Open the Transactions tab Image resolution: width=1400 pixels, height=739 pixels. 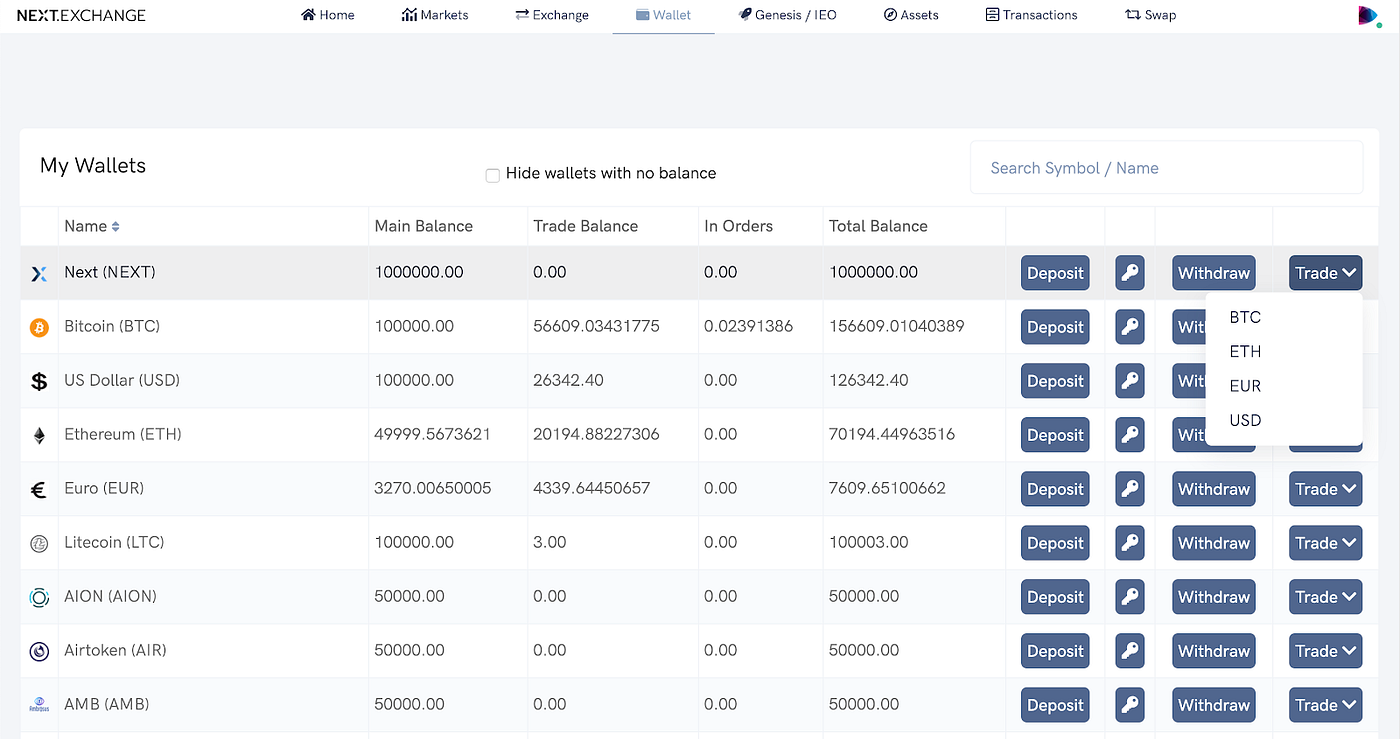[x=1031, y=15]
